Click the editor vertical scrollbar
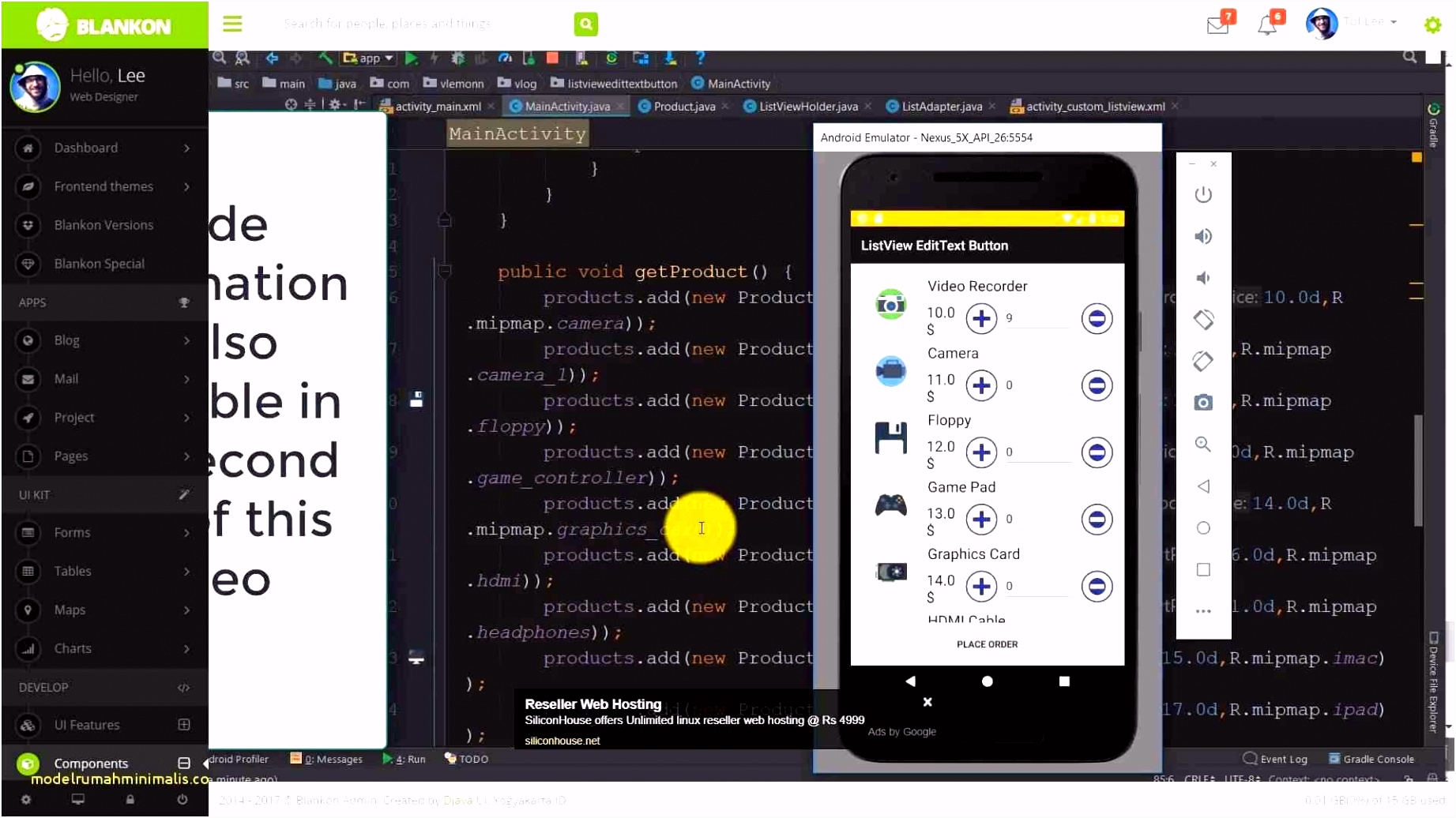Viewport: 1456px width, 818px height. [1418, 471]
